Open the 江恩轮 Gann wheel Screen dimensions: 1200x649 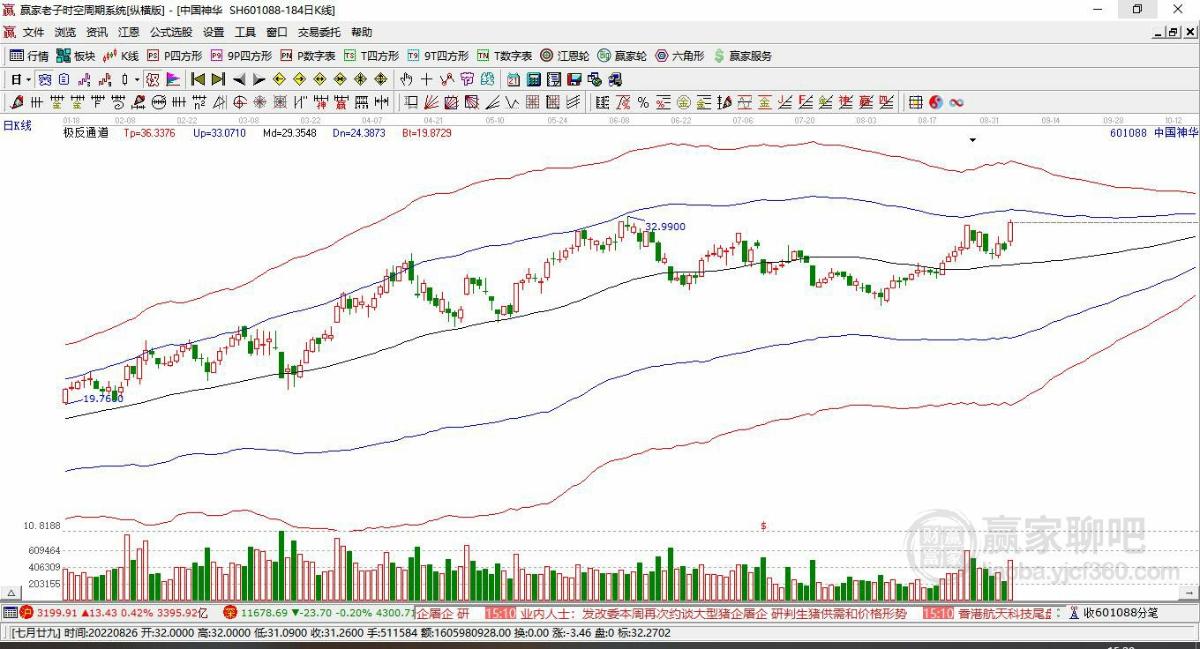566,56
